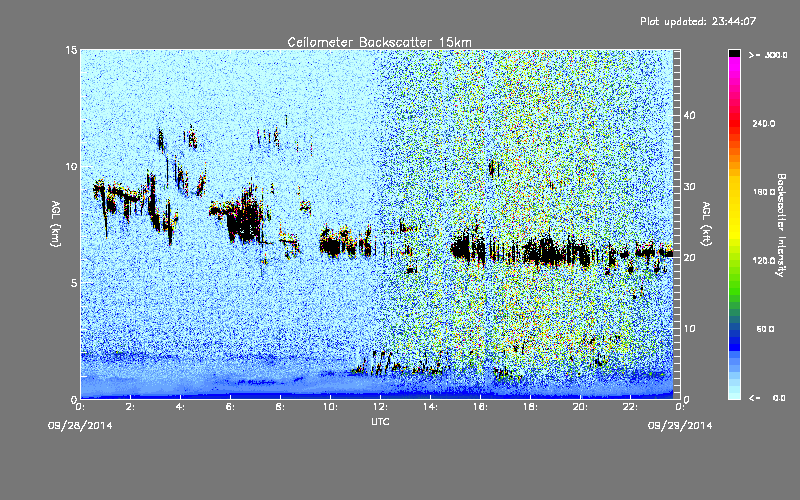This screenshot has height=500, width=800.
Task: Click the "8:" hour tick on the time axis
Action: (x=280, y=407)
